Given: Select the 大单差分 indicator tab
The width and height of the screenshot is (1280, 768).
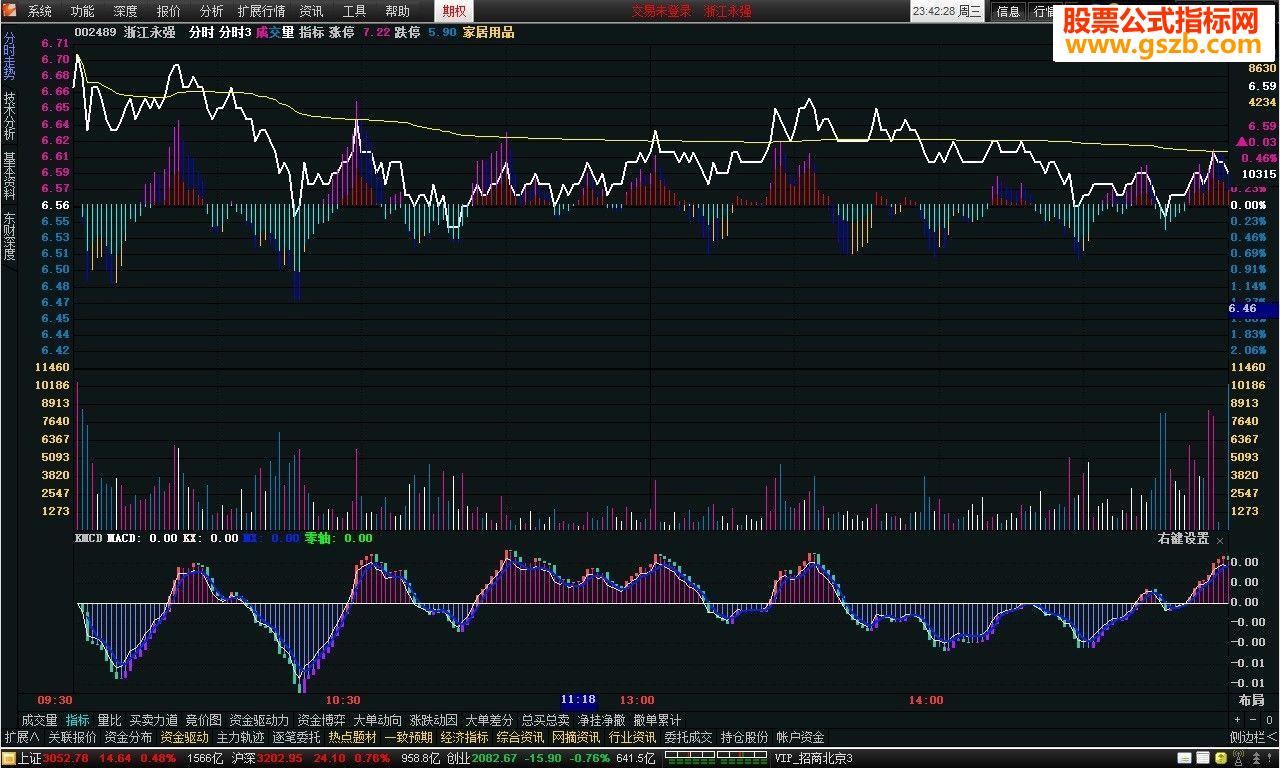Looking at the screenshot, I should click(x=490, y=719).
